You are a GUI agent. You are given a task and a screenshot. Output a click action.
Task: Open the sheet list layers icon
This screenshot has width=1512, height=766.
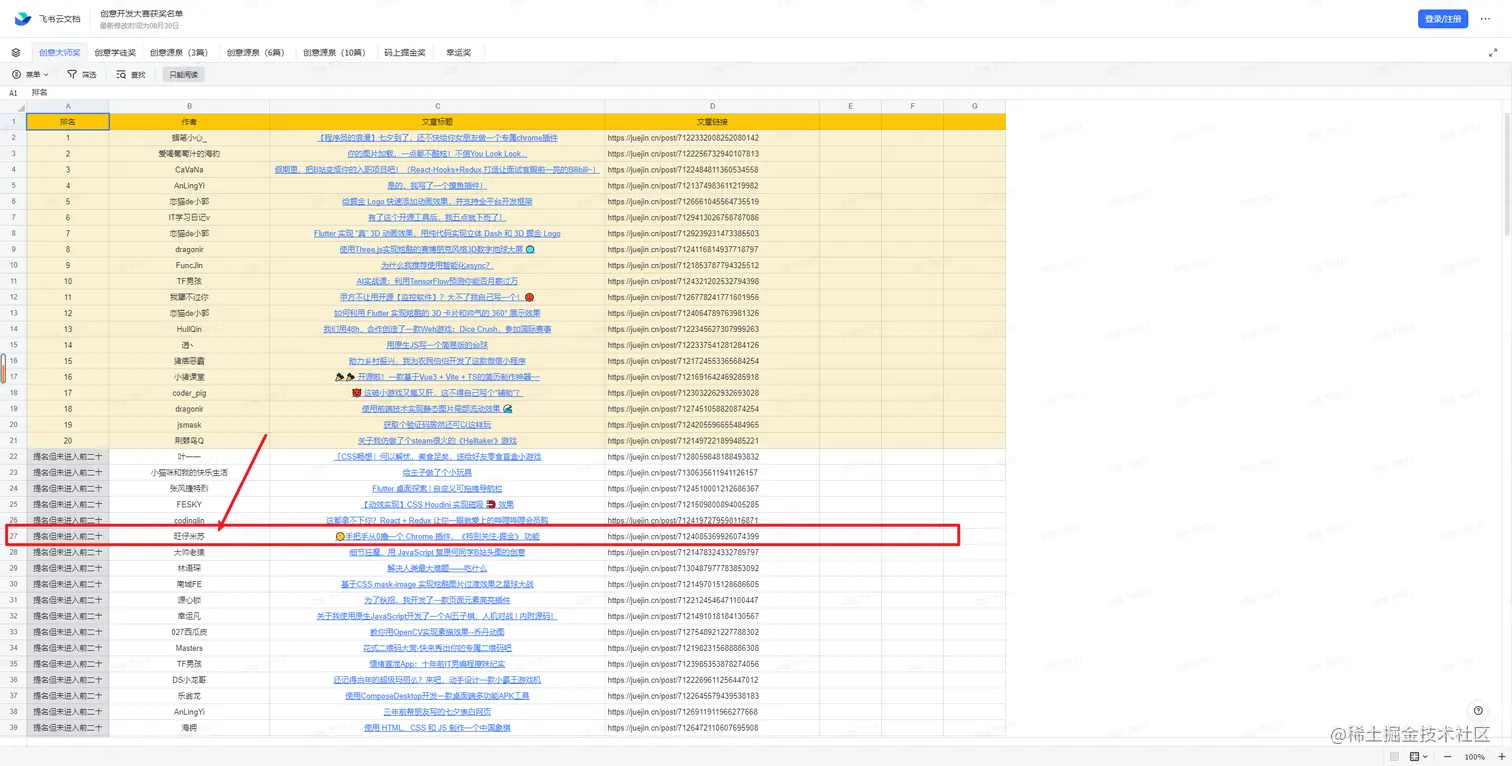pos(16,52)
